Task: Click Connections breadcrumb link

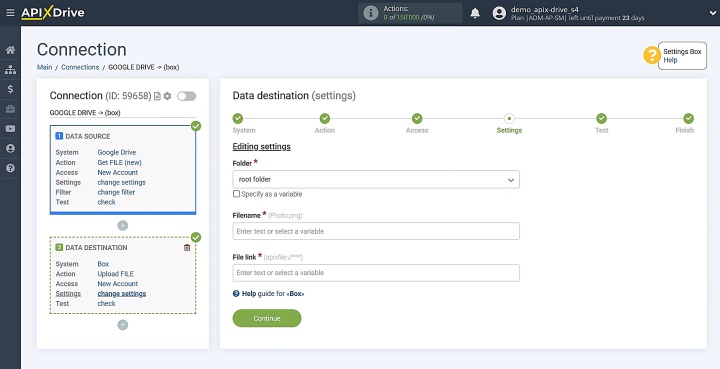Action: [x=80, y=67]
